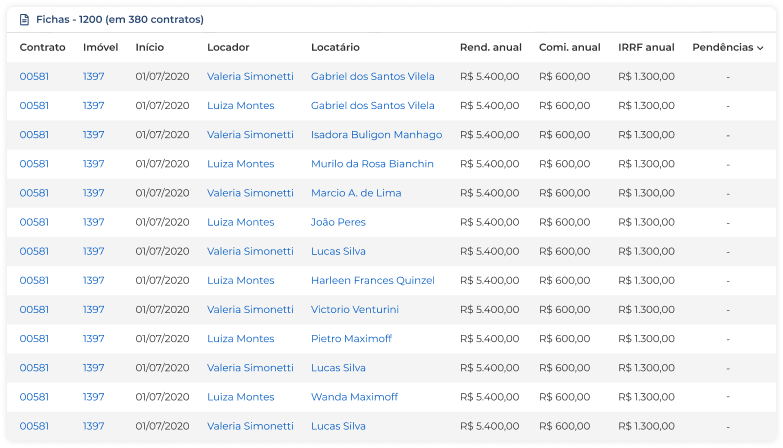783x448 pixels.
Task: Open the Wanda Maximoff link
Action: tap(354, 397)
